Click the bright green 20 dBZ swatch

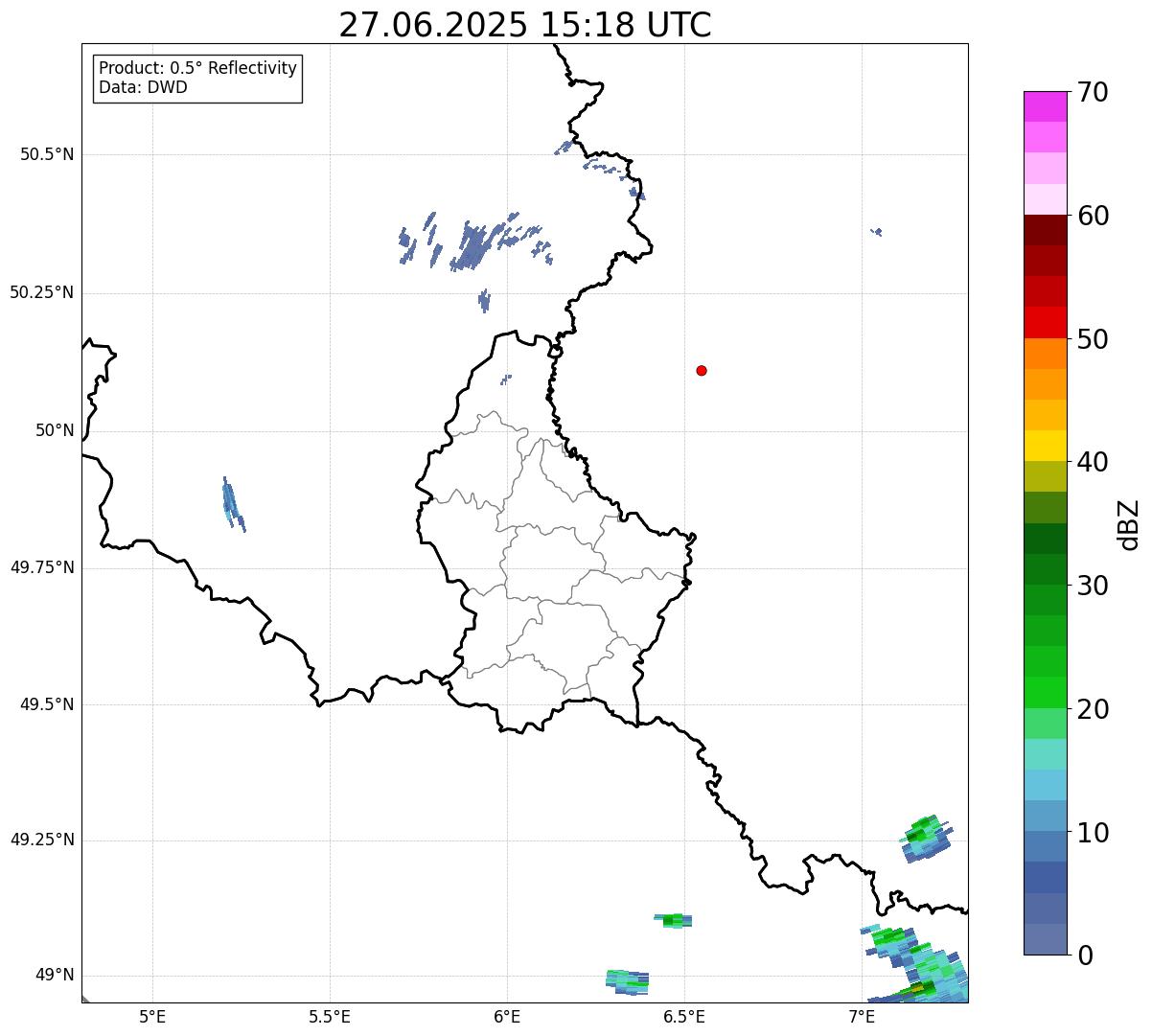tap(1045, 692)
